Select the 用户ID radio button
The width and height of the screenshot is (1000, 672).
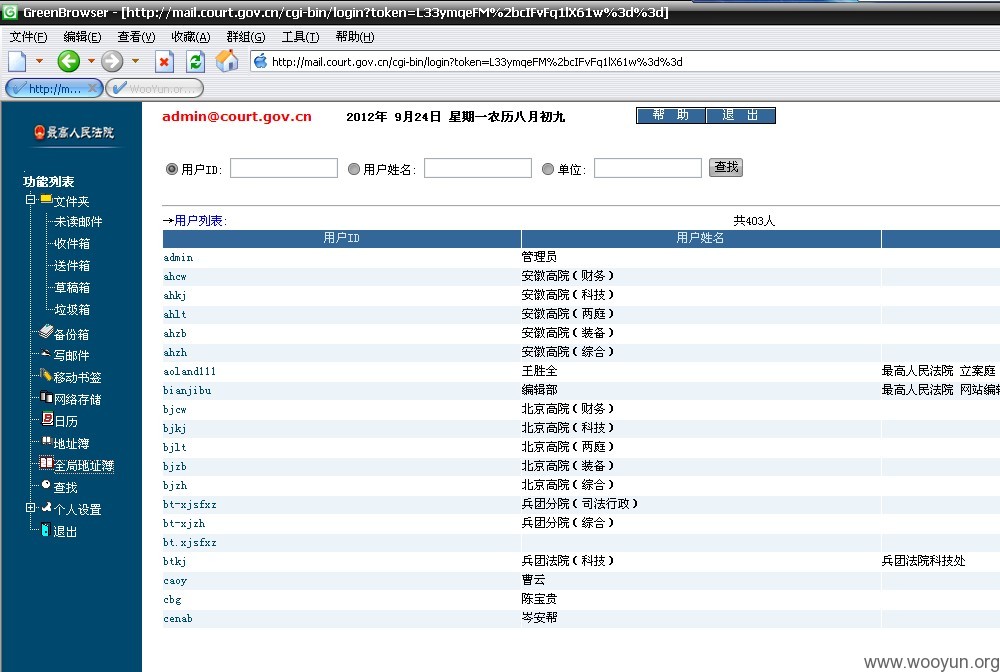[x=172, y=169]
